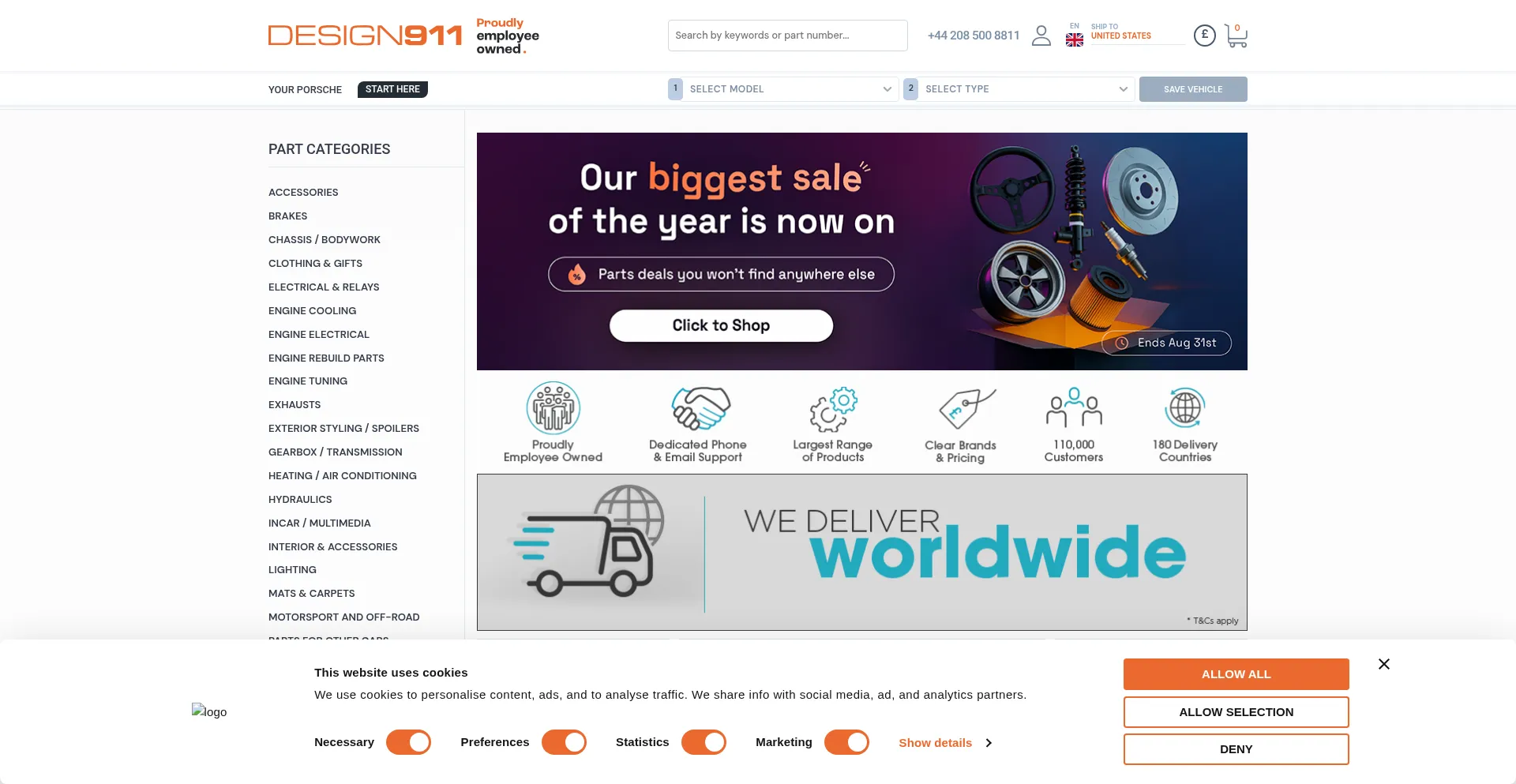The width and height of the screenshot is (1516, 784).
Task: Toggle the Marketing cookies switch
Action: [x=846, y=742]
